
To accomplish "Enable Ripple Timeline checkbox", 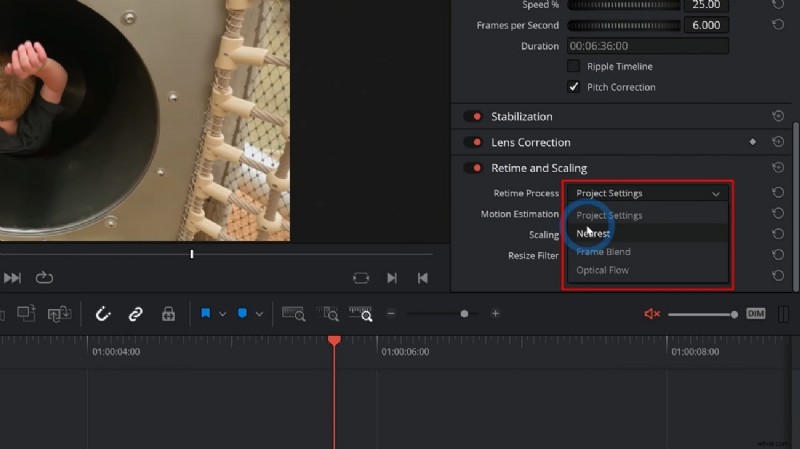I will pos(573,66).
